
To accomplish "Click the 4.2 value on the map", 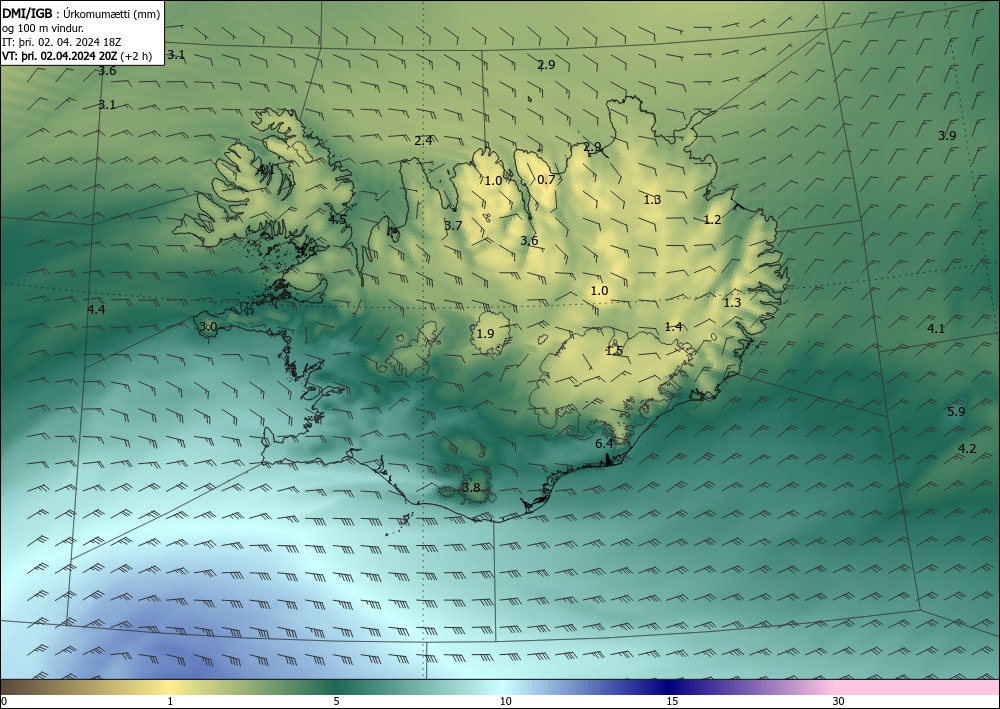I will (x=967, y=449).
